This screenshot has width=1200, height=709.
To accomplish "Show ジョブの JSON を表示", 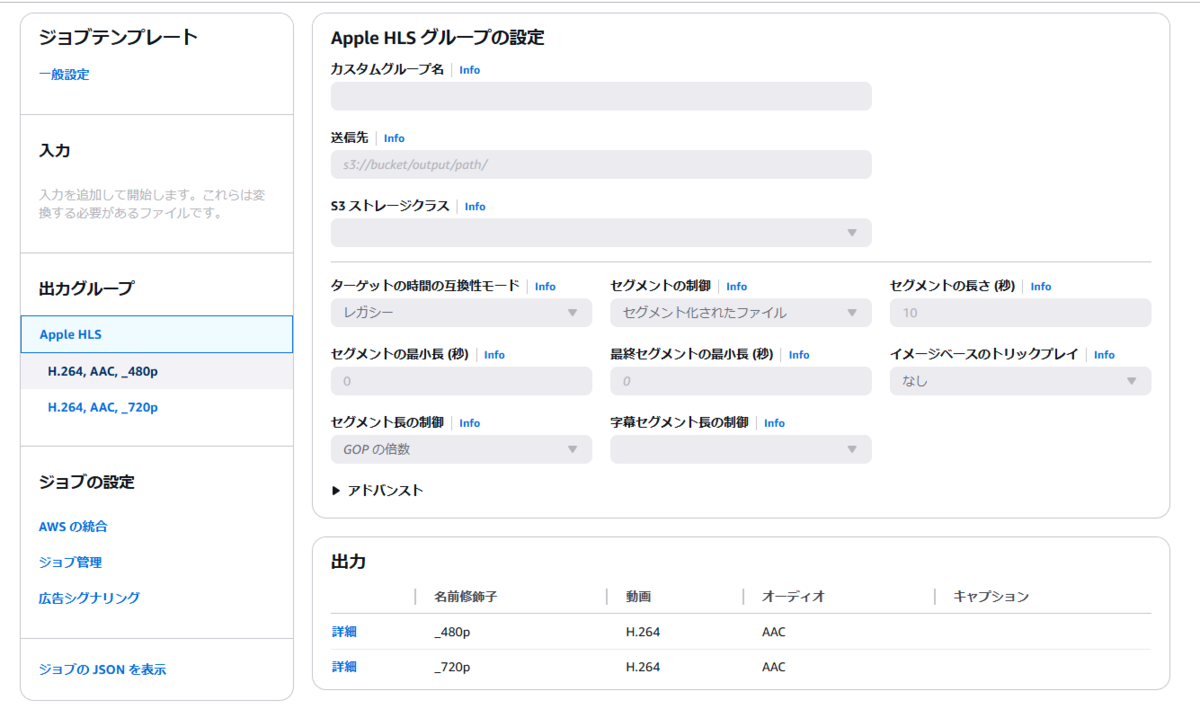I will pyautogui.click(x=103, y=670).
